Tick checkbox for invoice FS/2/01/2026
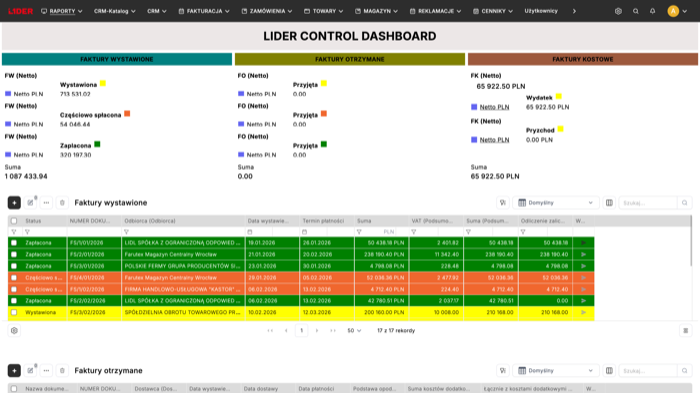This screenshot has width=700, height=393. coord(14,255)
